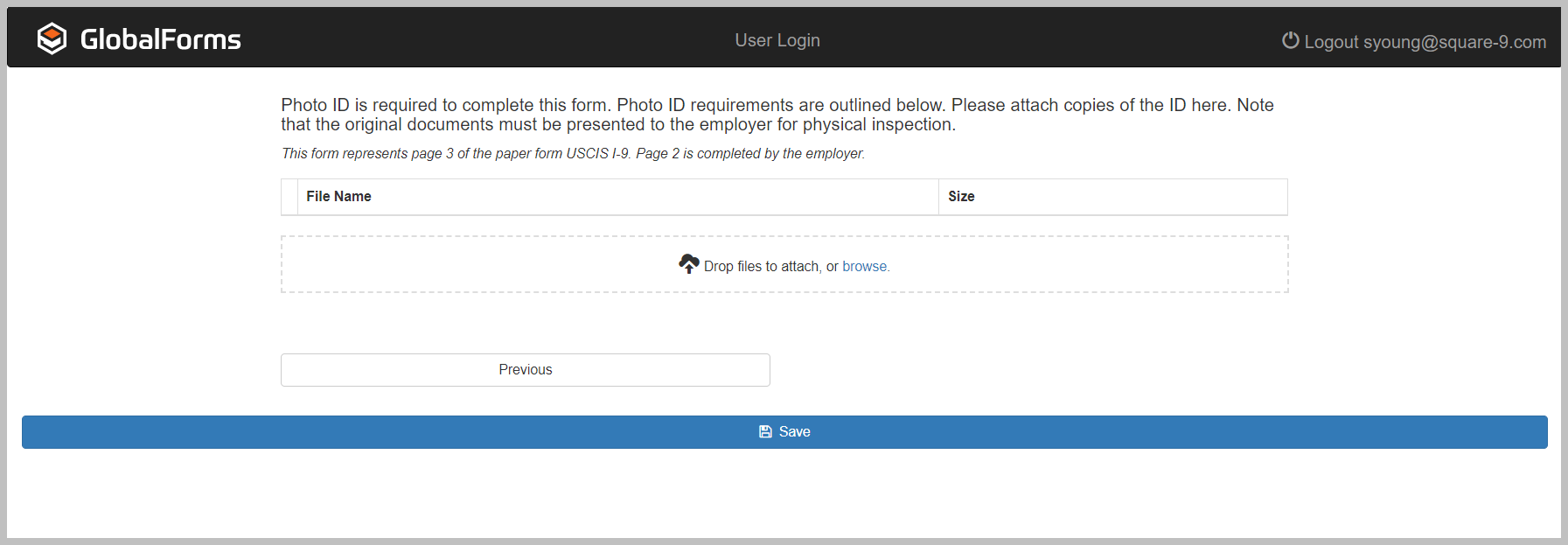
Task: Click the power icon beside Logout
Action: pyautogui.click(x=1290, y=40)
